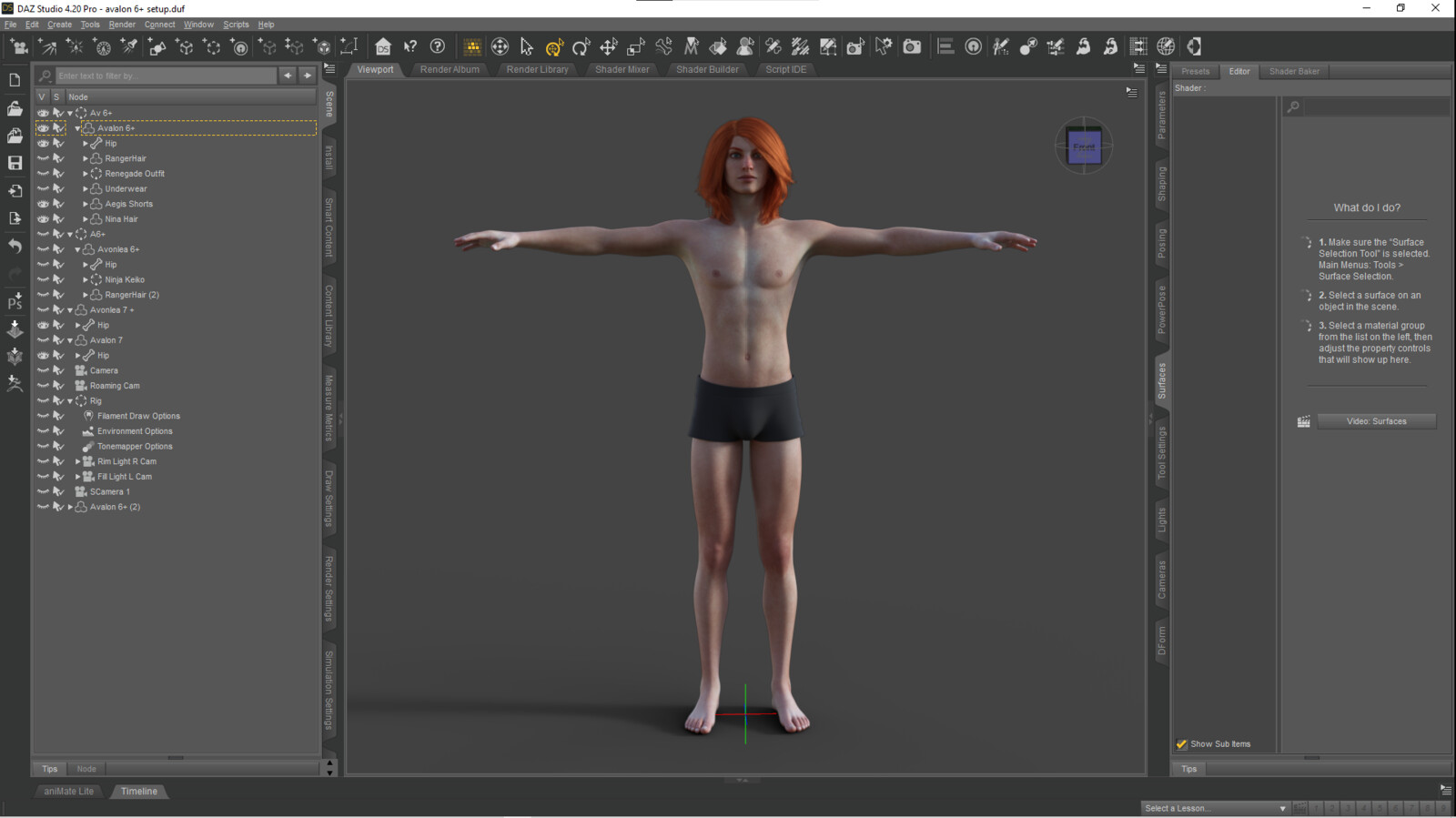Screen dimensions: 1456x818
Task: Expand the Ninja Keiko node
Action: (x=86, y=279)
